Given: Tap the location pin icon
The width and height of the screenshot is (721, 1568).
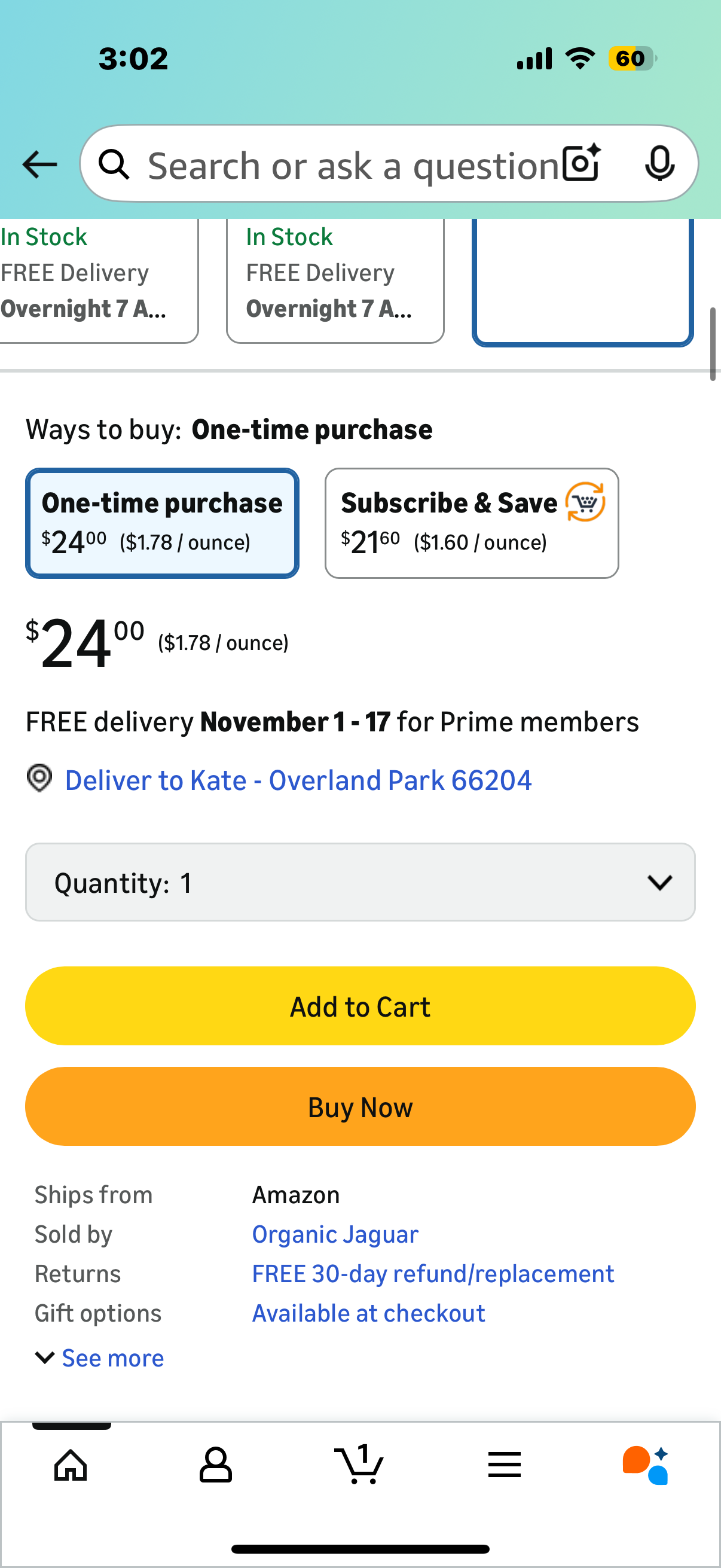Looking at the screenshot, I should coord(39,779).
